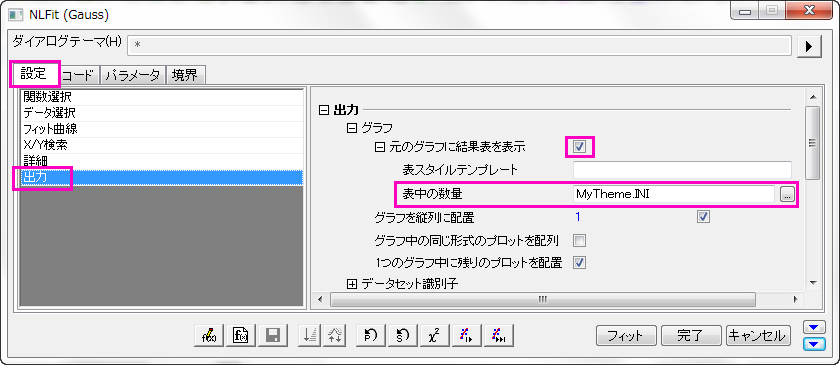Calculate chi-square with the χ² icon
Viewport: 840px width, 365px height.
coord(434,336)
